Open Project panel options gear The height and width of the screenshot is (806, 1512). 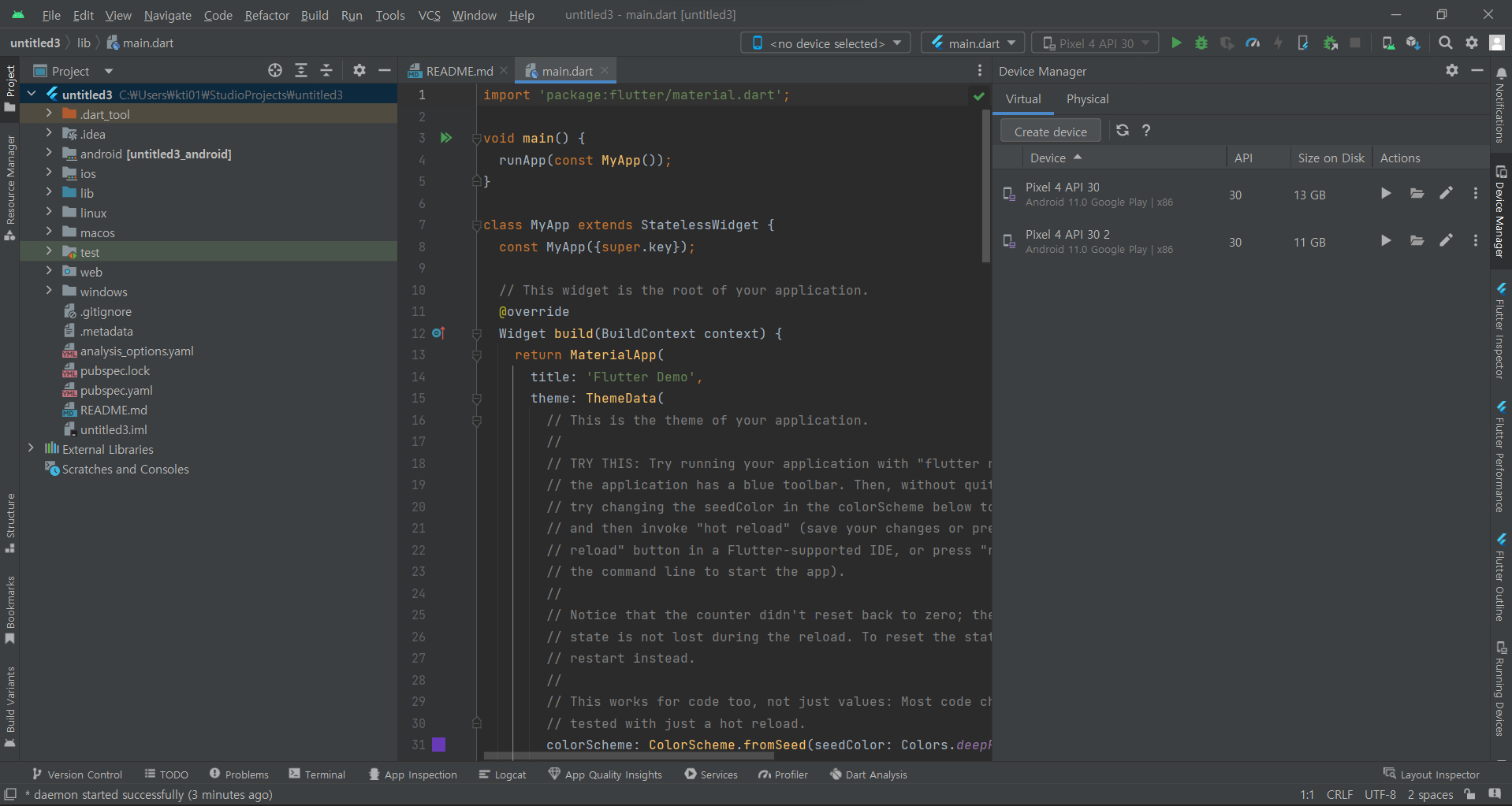[x=359, y=71]
